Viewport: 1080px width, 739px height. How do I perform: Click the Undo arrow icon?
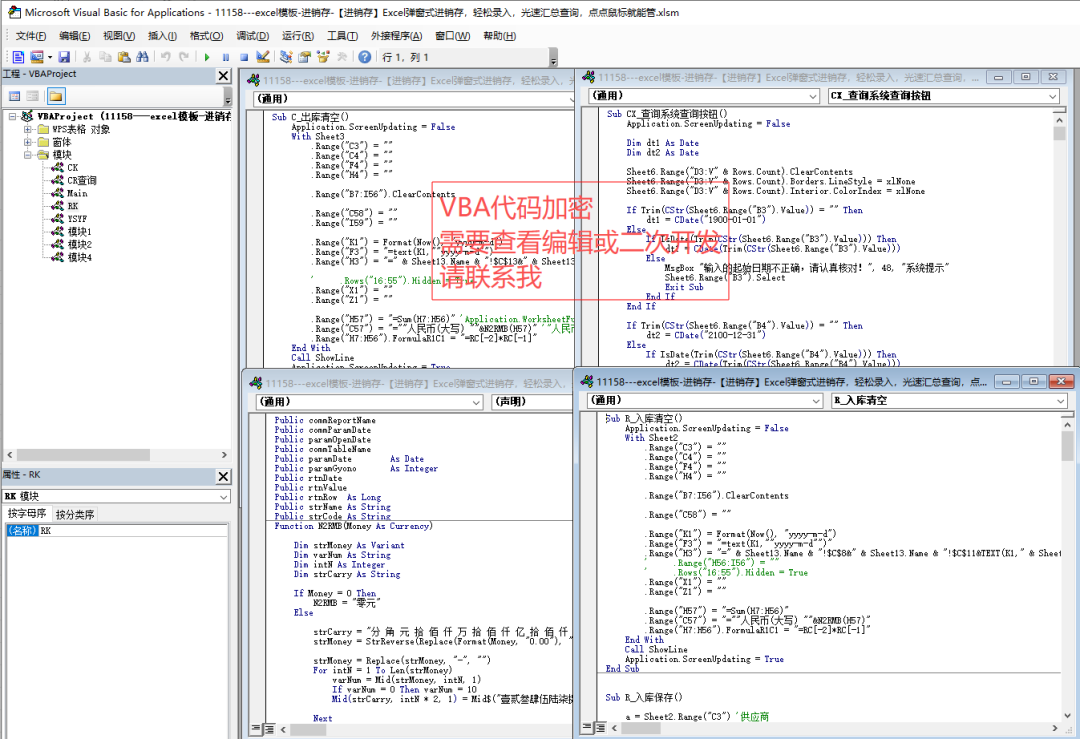165,57
